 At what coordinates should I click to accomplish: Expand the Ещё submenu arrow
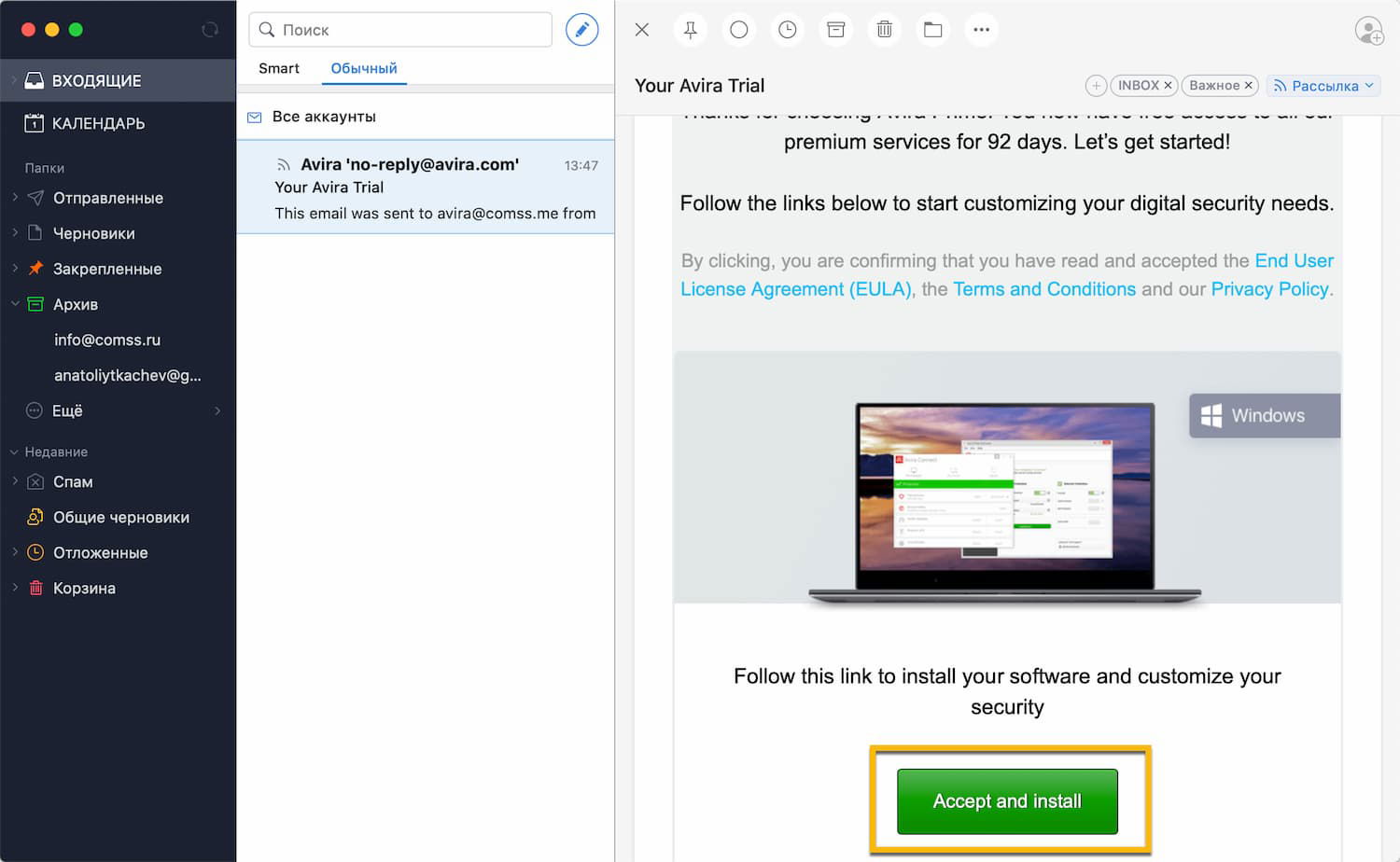[x=217, y=410]
